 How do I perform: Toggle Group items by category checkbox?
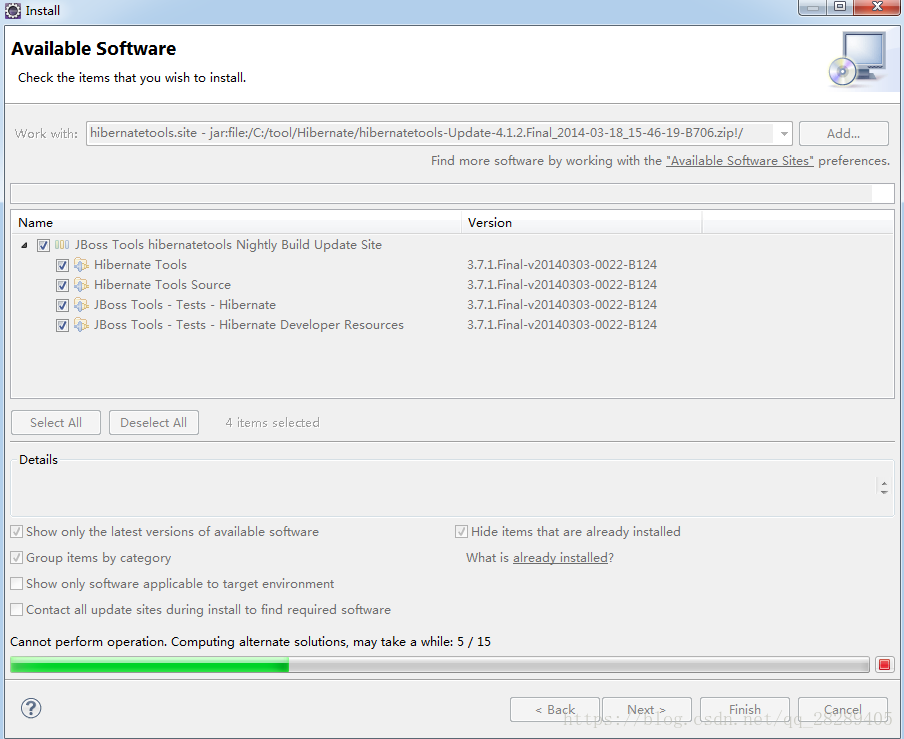(17, 557)
